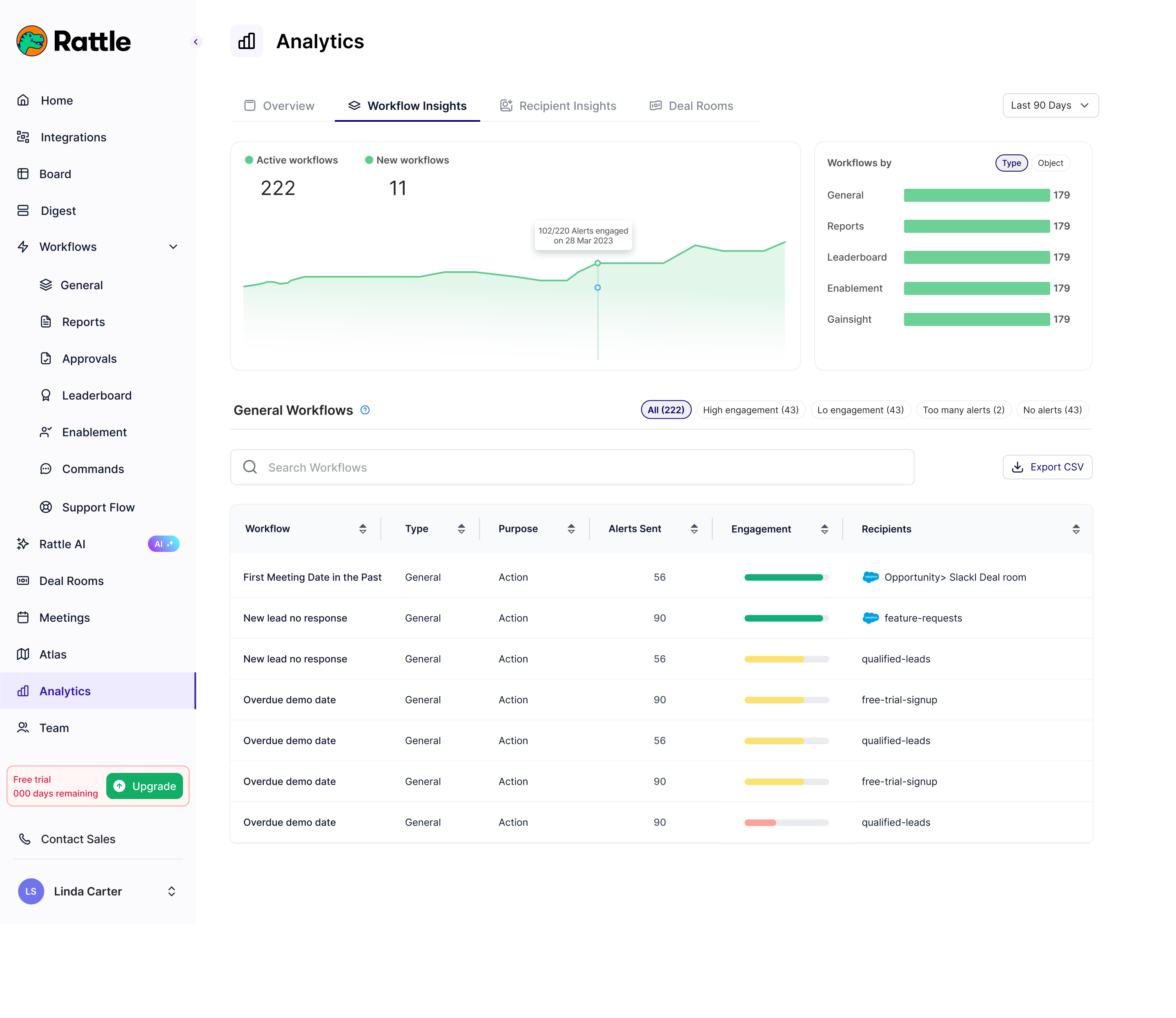The height and width of the screenshot is (1018, 1176).
Task: Filter by High engagement workflows
Action: (751, 410)
